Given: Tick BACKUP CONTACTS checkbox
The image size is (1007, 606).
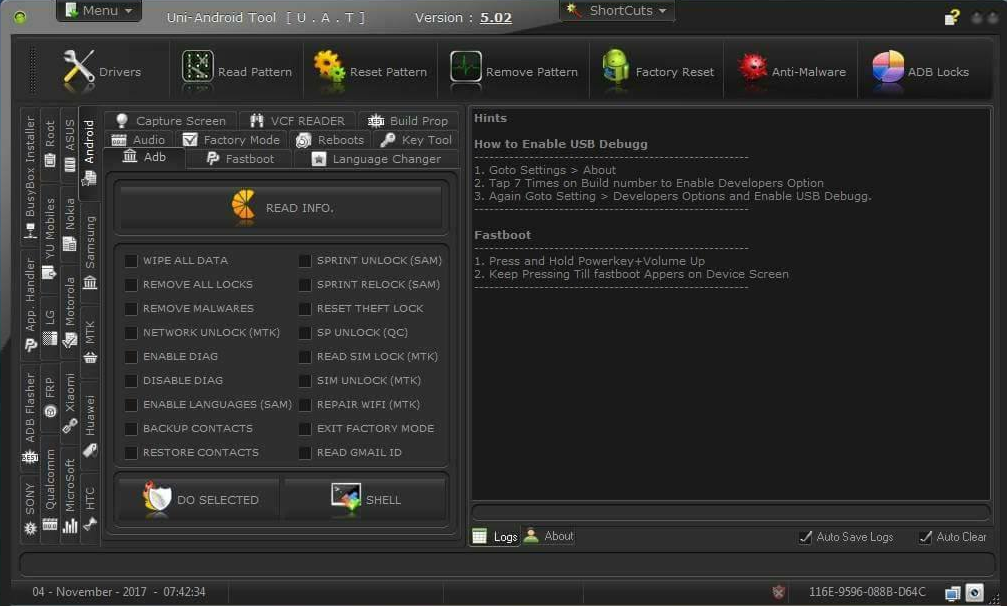Looking at the screenshot, I should pyautogui.click(x=131, y=429).
